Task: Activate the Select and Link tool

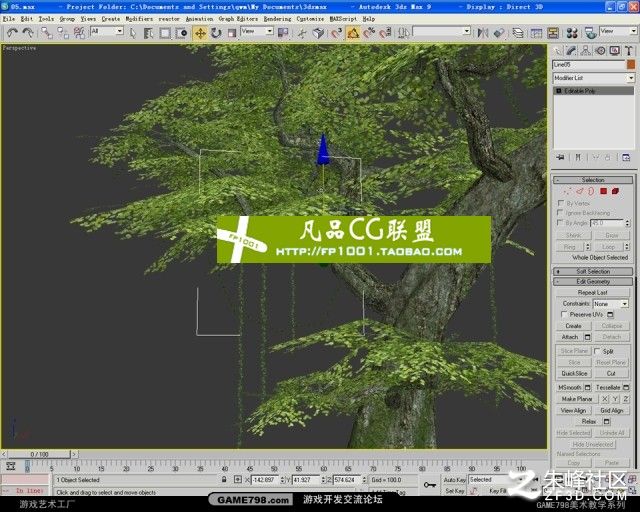Action: pos(47,33)
